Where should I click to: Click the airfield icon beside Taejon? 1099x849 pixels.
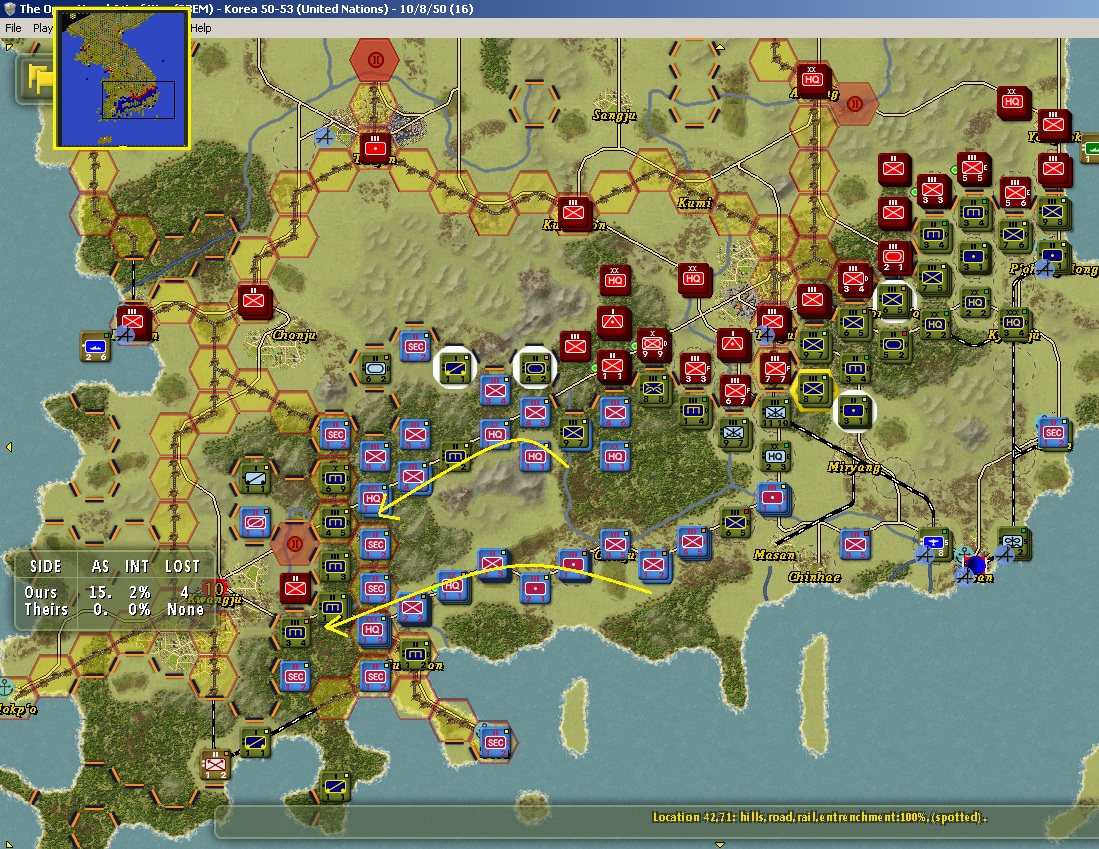324,137
